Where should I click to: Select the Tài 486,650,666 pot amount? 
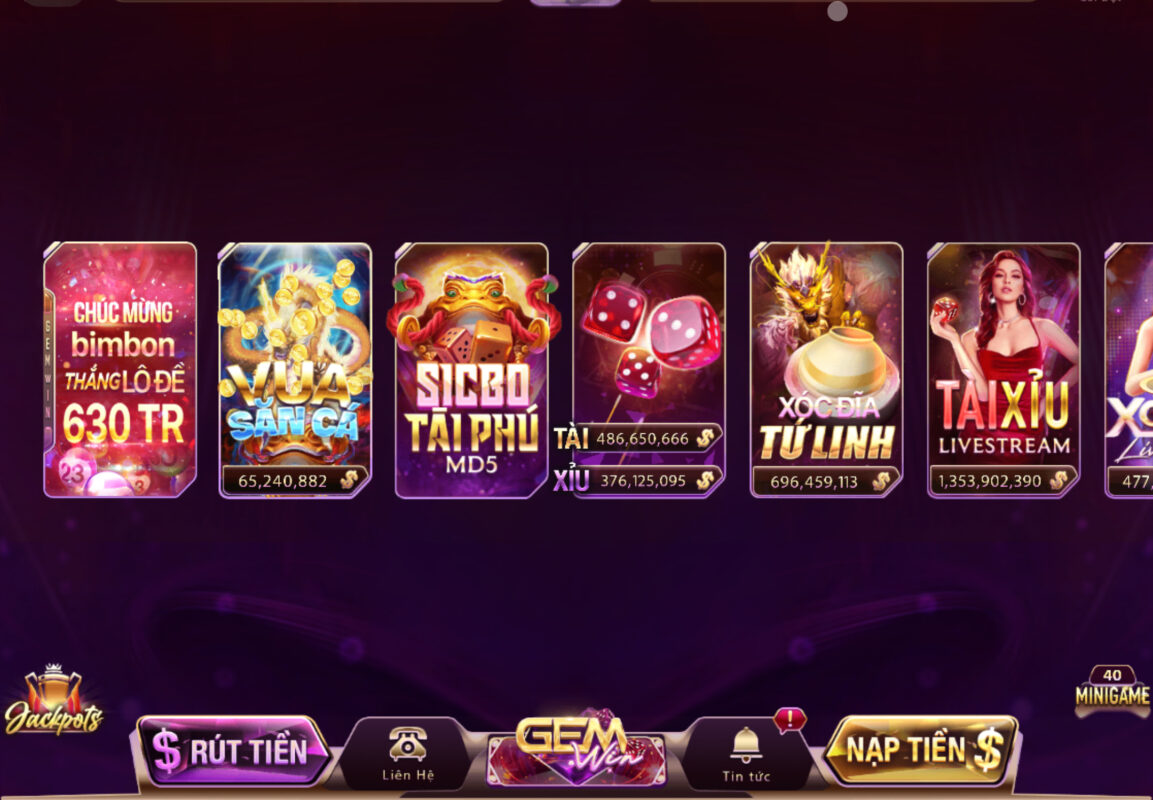(x=638, y=438)
